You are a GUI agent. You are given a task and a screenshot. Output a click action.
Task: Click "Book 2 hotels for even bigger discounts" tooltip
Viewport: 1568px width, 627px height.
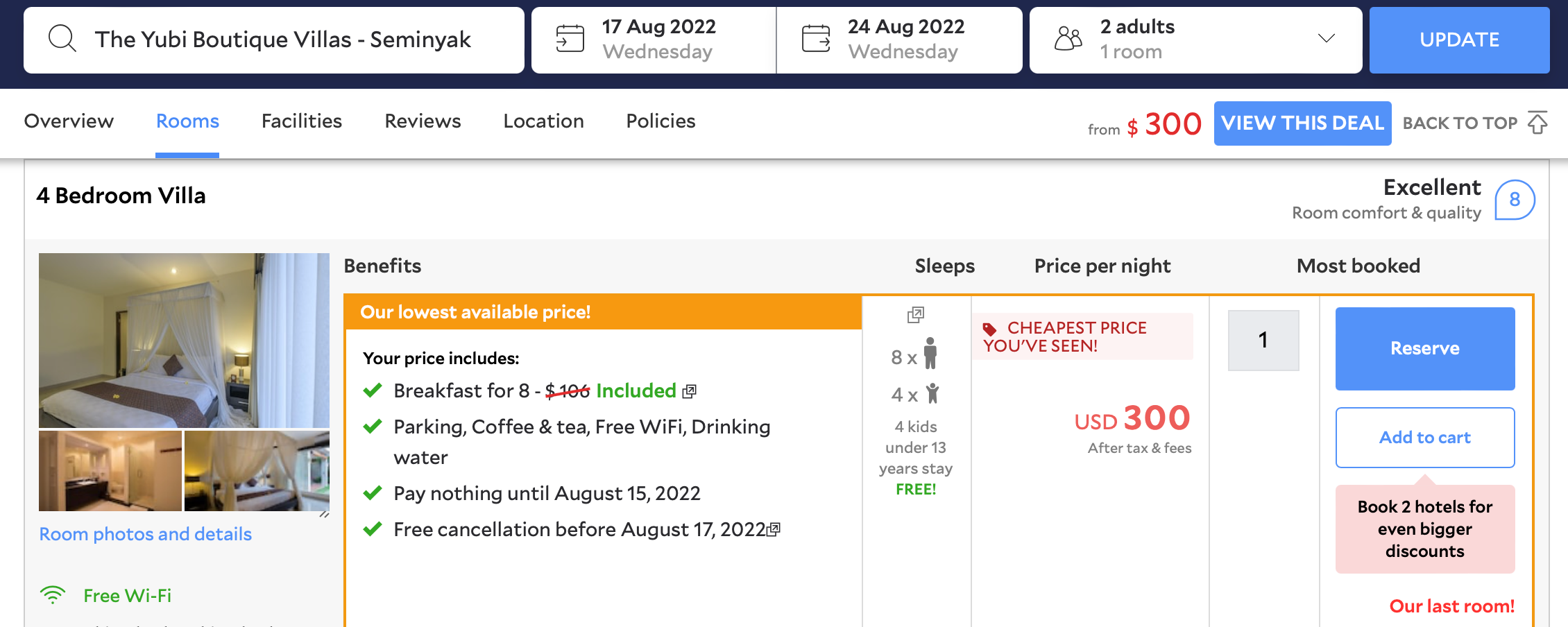click(1425, 529)
